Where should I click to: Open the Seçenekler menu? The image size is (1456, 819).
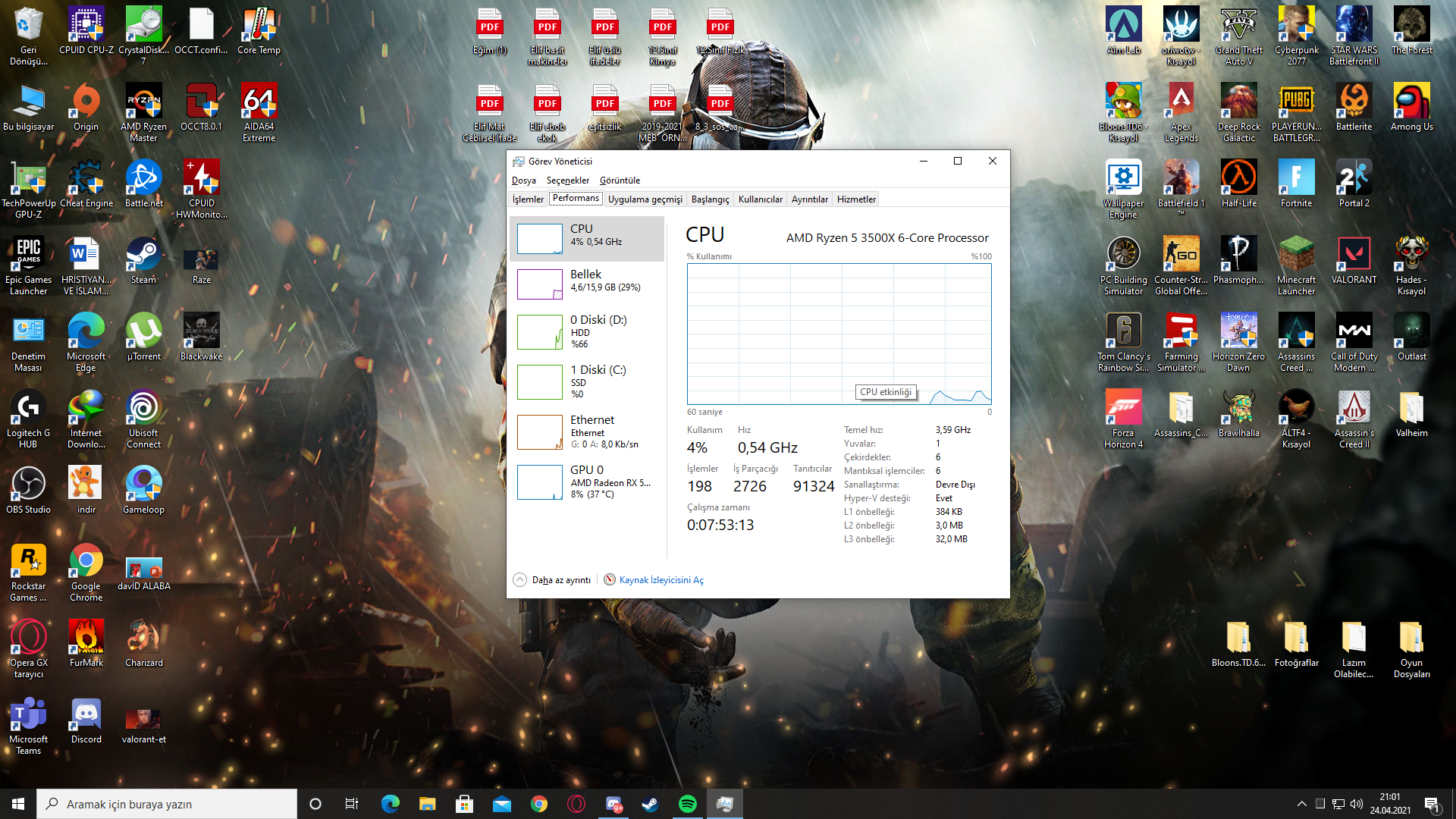568,180
